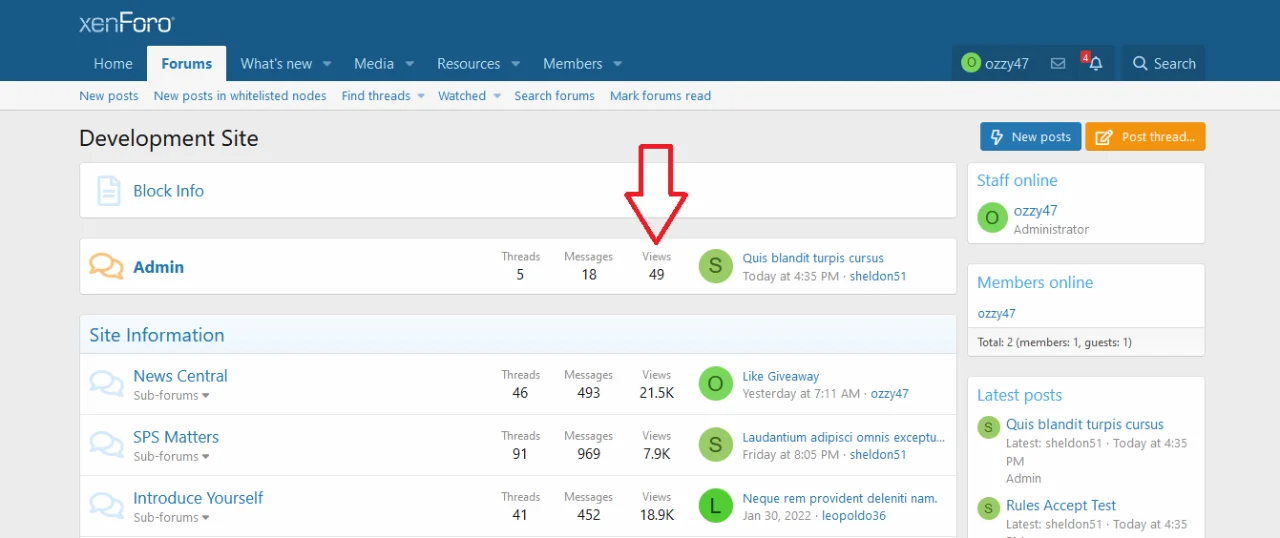The height and width of the screenshot is (538, 1280).
Task: Open the Mark forums read link
Action: click(660, 96)
